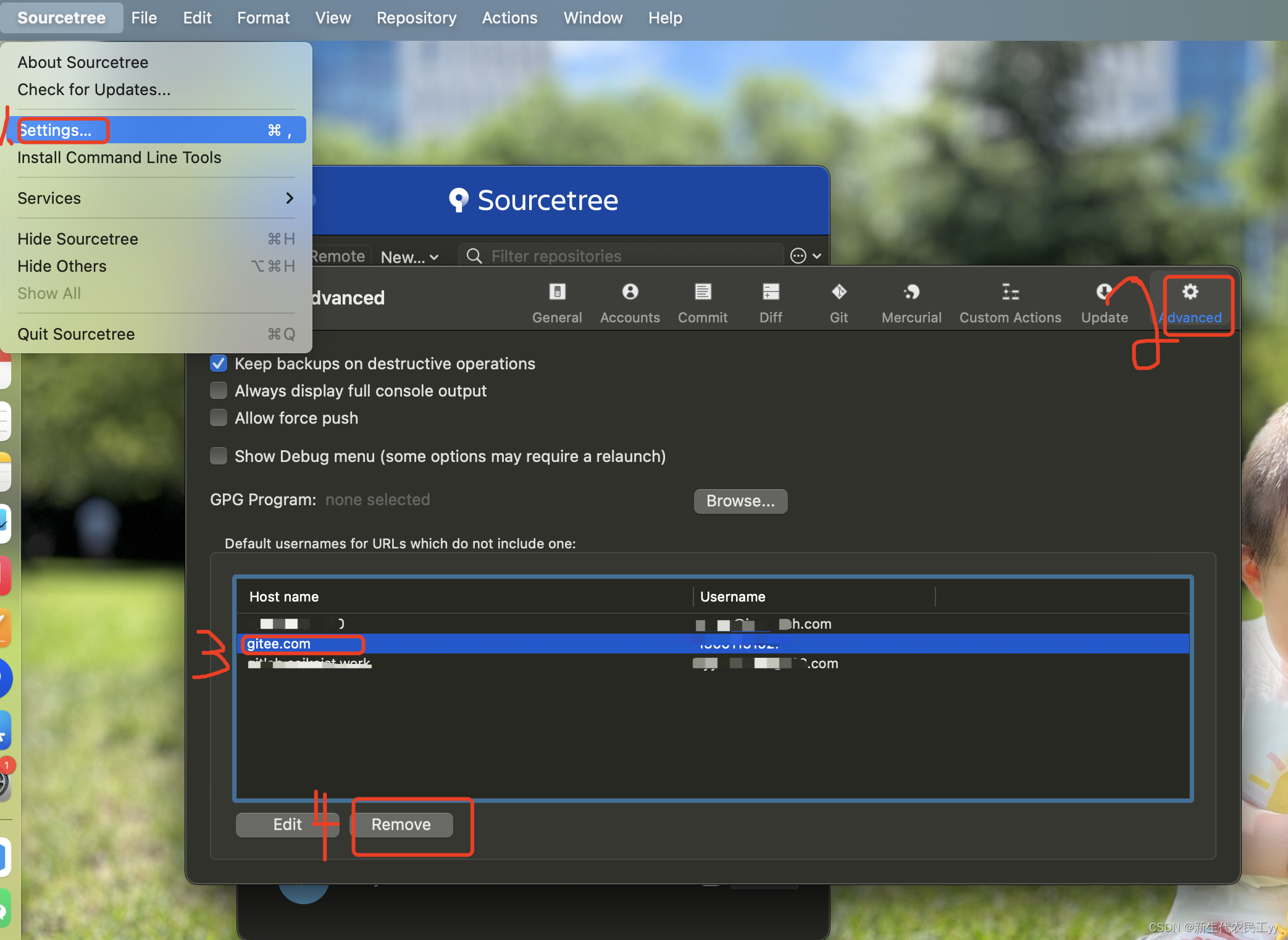Open Sourcetree application menu
This screenshot has width=1288, height=940.
pyautogui.click(x=62, y=18)
